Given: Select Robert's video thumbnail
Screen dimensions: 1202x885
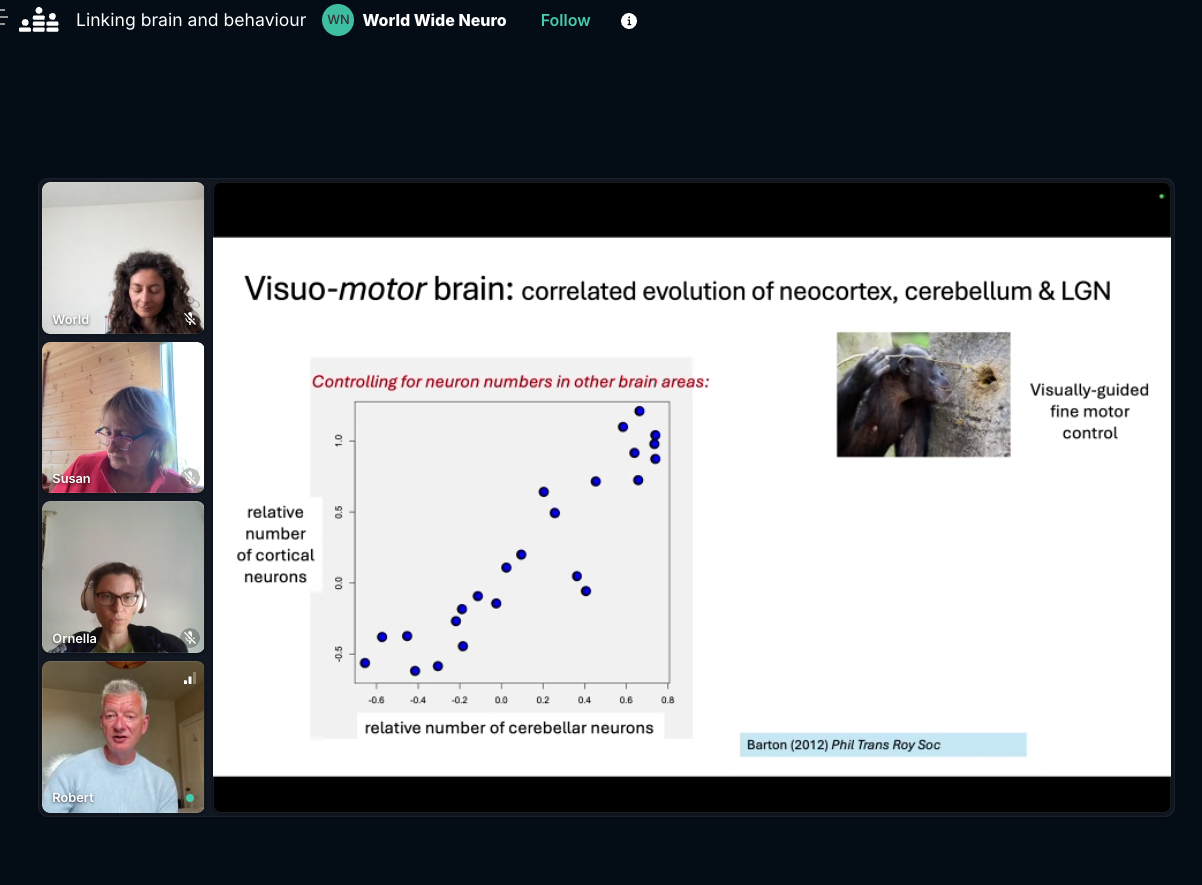Looking at the screenshot, I should [123, 737].
